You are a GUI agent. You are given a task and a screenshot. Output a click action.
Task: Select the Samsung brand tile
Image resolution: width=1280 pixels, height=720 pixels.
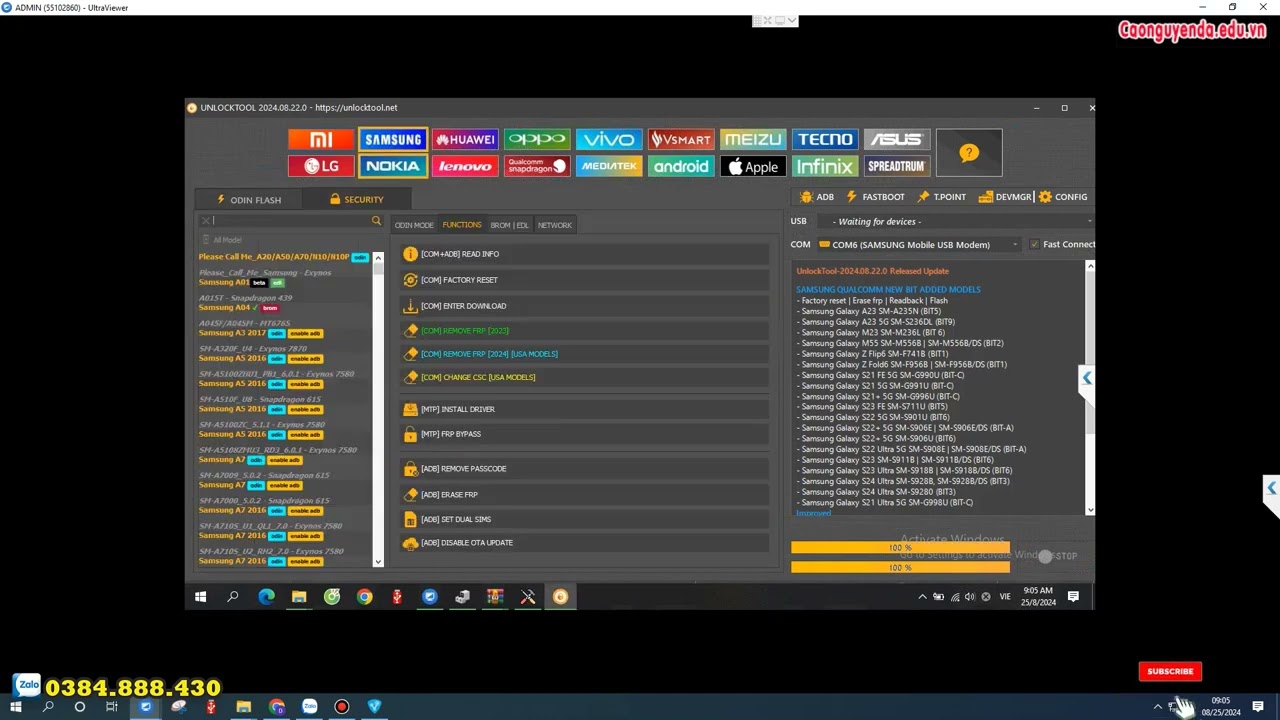pyautogui.click(x=393, y=140)
